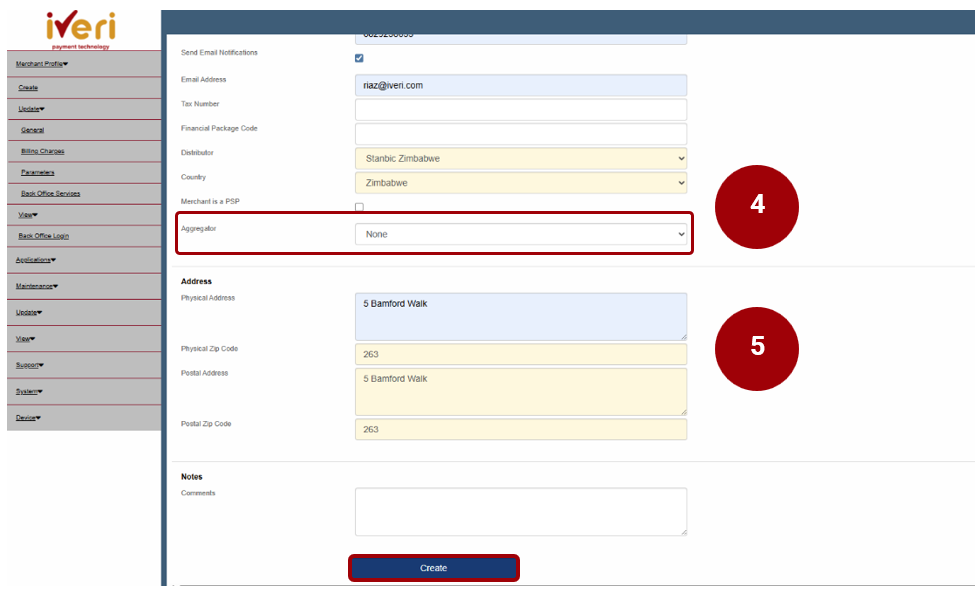Untick the Send Email Notifications checkbox
978x605 pixels.
[359, 58]
